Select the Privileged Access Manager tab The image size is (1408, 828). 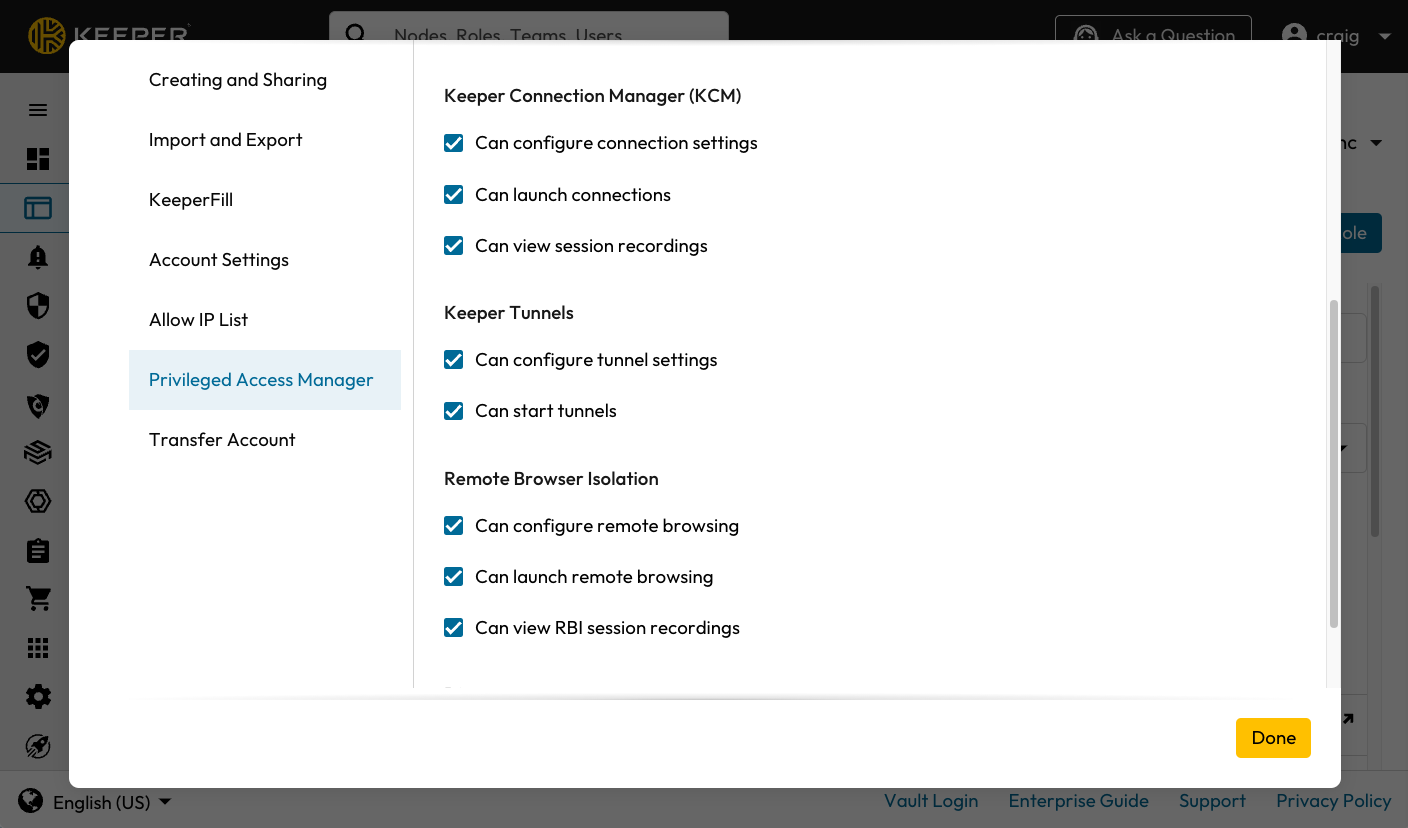pyautogui.click(x=261, y=380)
